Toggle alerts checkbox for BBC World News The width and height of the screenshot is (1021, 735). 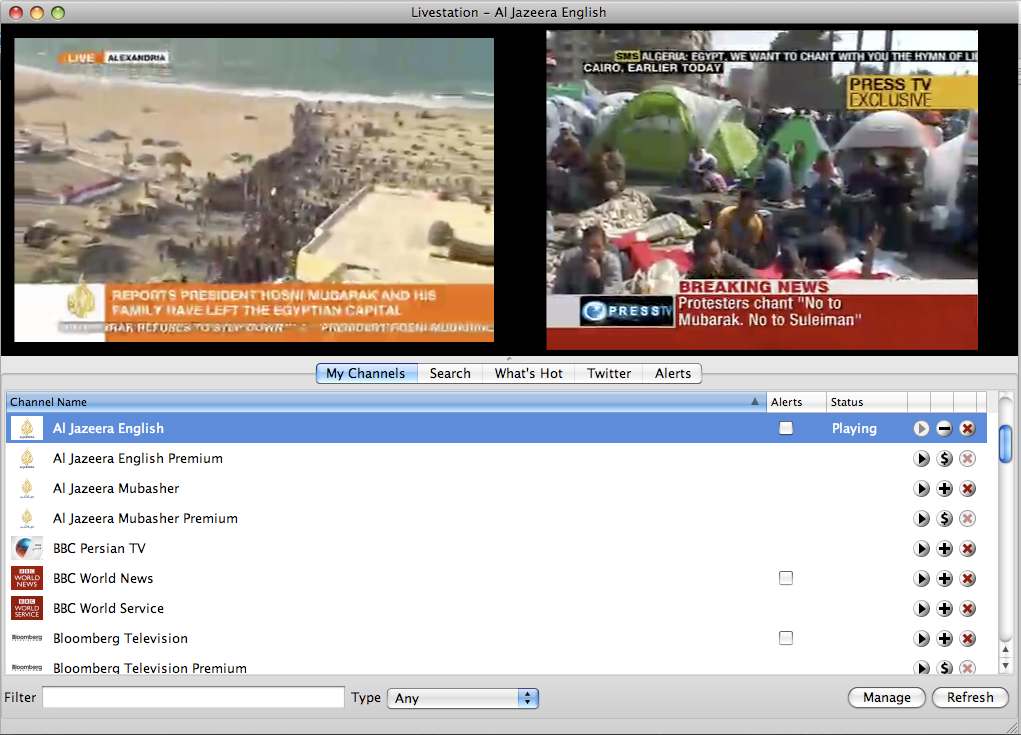786,578
